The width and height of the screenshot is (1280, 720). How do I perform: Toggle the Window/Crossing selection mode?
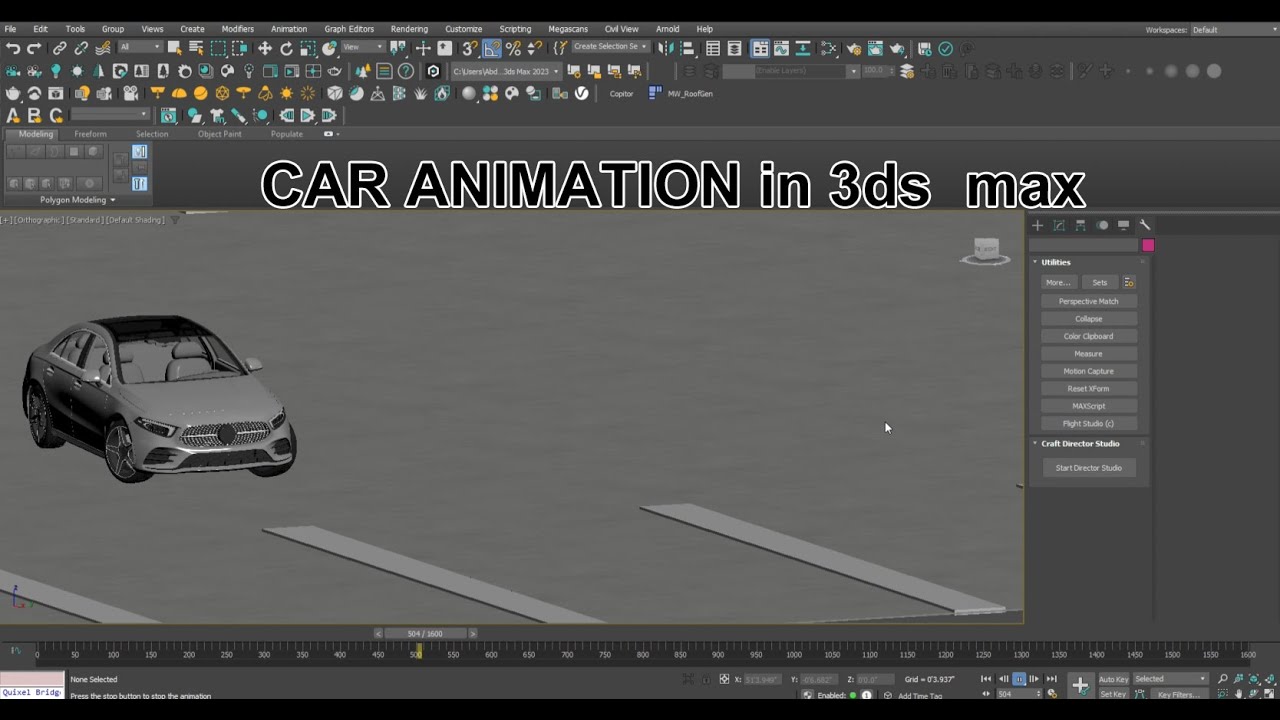coord(240,48)
